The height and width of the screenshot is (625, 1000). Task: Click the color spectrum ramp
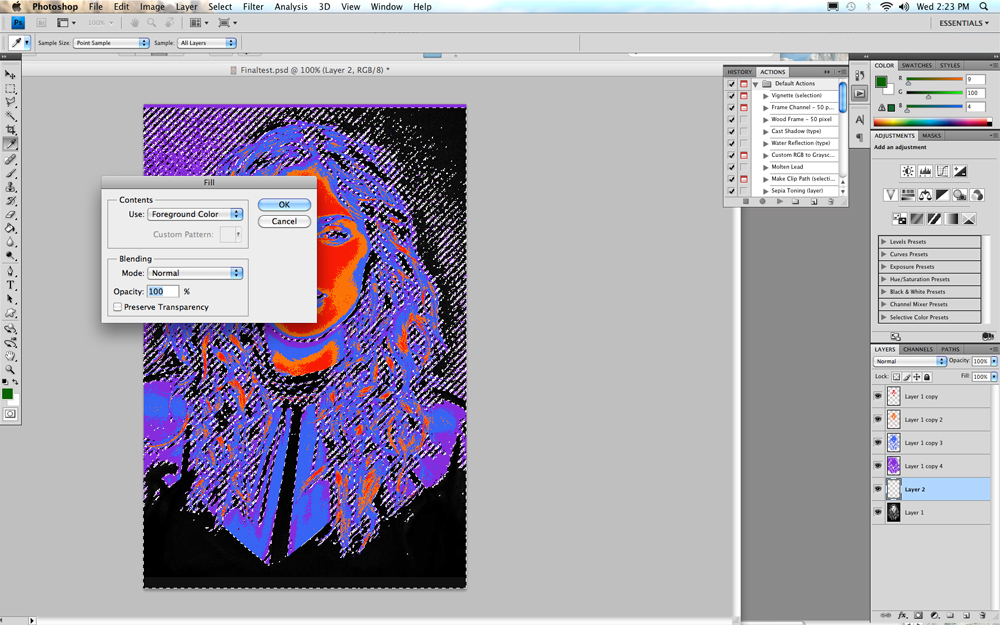tap(932, 122)
